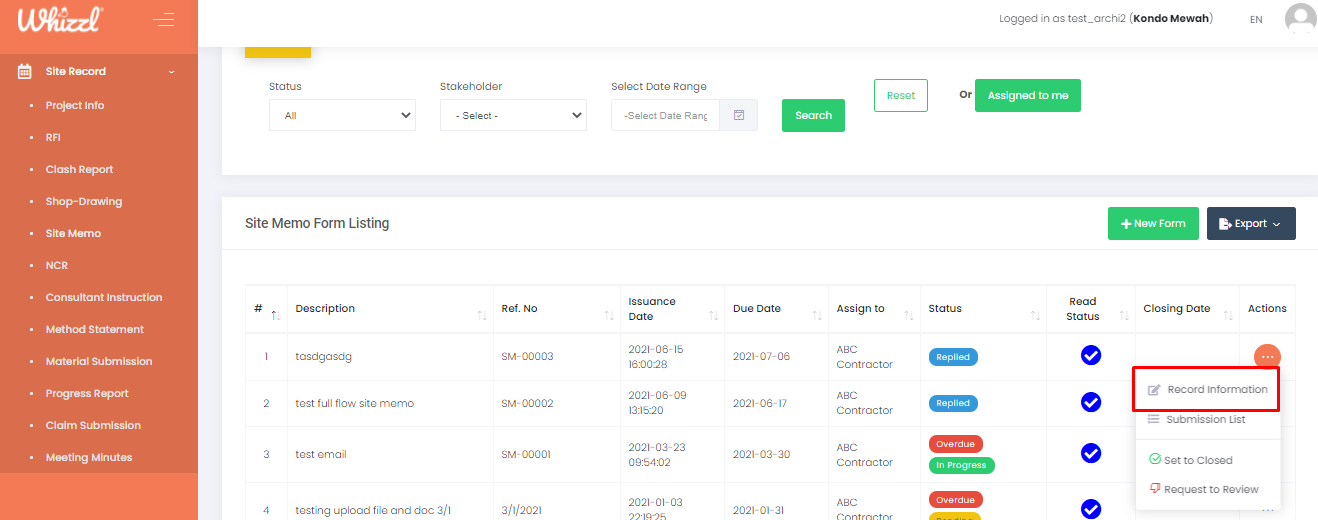
Task: Click the user profile avatar
Action: 1300,19
